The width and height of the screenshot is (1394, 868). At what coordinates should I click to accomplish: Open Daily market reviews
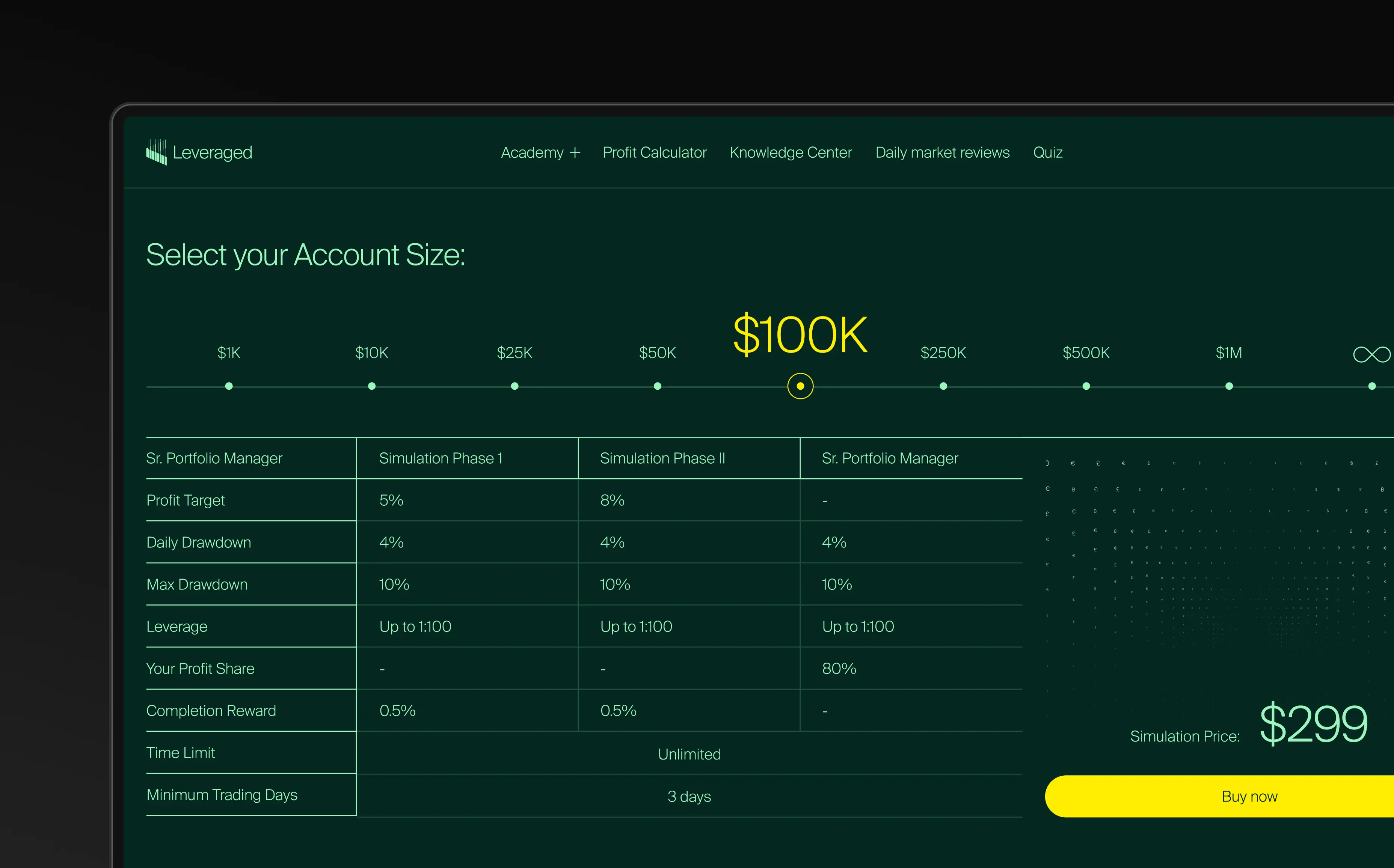(942, 152)
